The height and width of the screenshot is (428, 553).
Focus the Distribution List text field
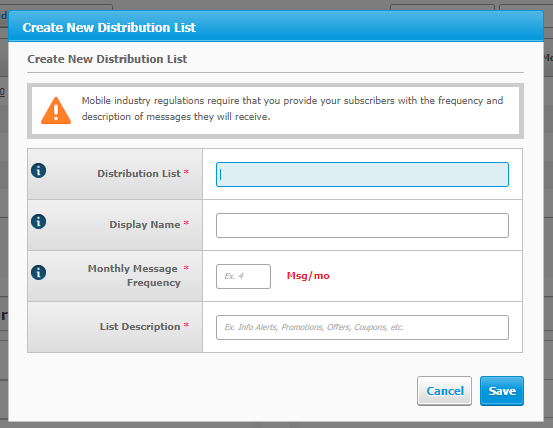pyautogui.click(x=362, y=175)
